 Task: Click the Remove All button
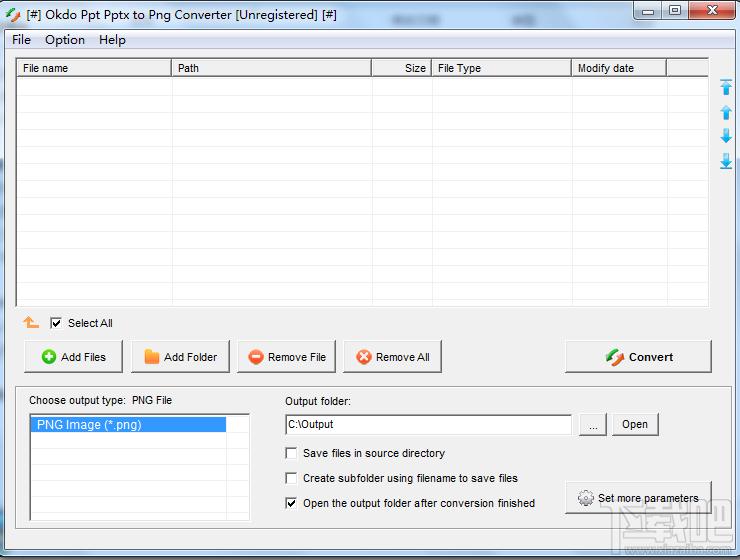(393, 357)
